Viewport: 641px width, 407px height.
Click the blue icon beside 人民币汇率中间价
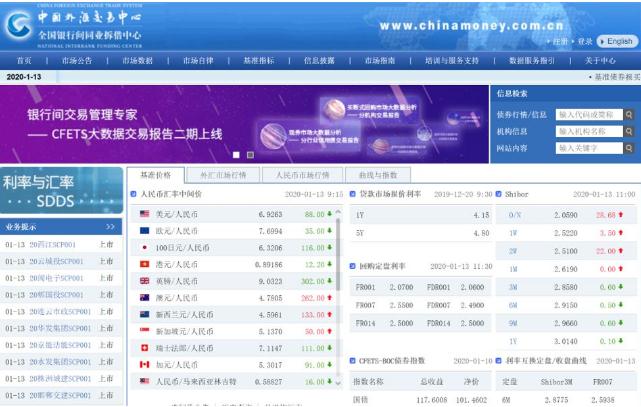pyautogui.click(x=133, y=194)
